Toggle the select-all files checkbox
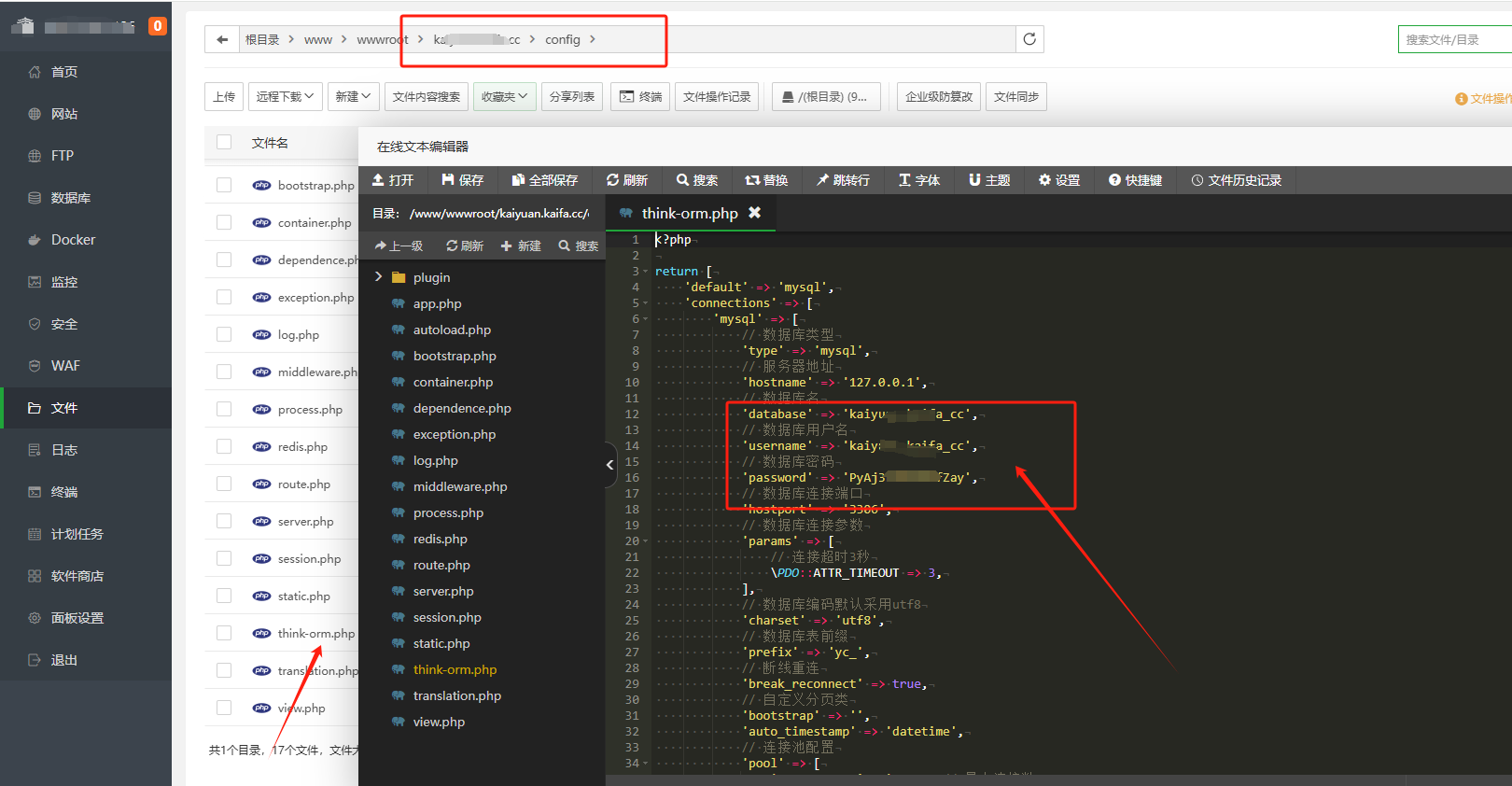Screen dimensions: 1512x786 224,142
